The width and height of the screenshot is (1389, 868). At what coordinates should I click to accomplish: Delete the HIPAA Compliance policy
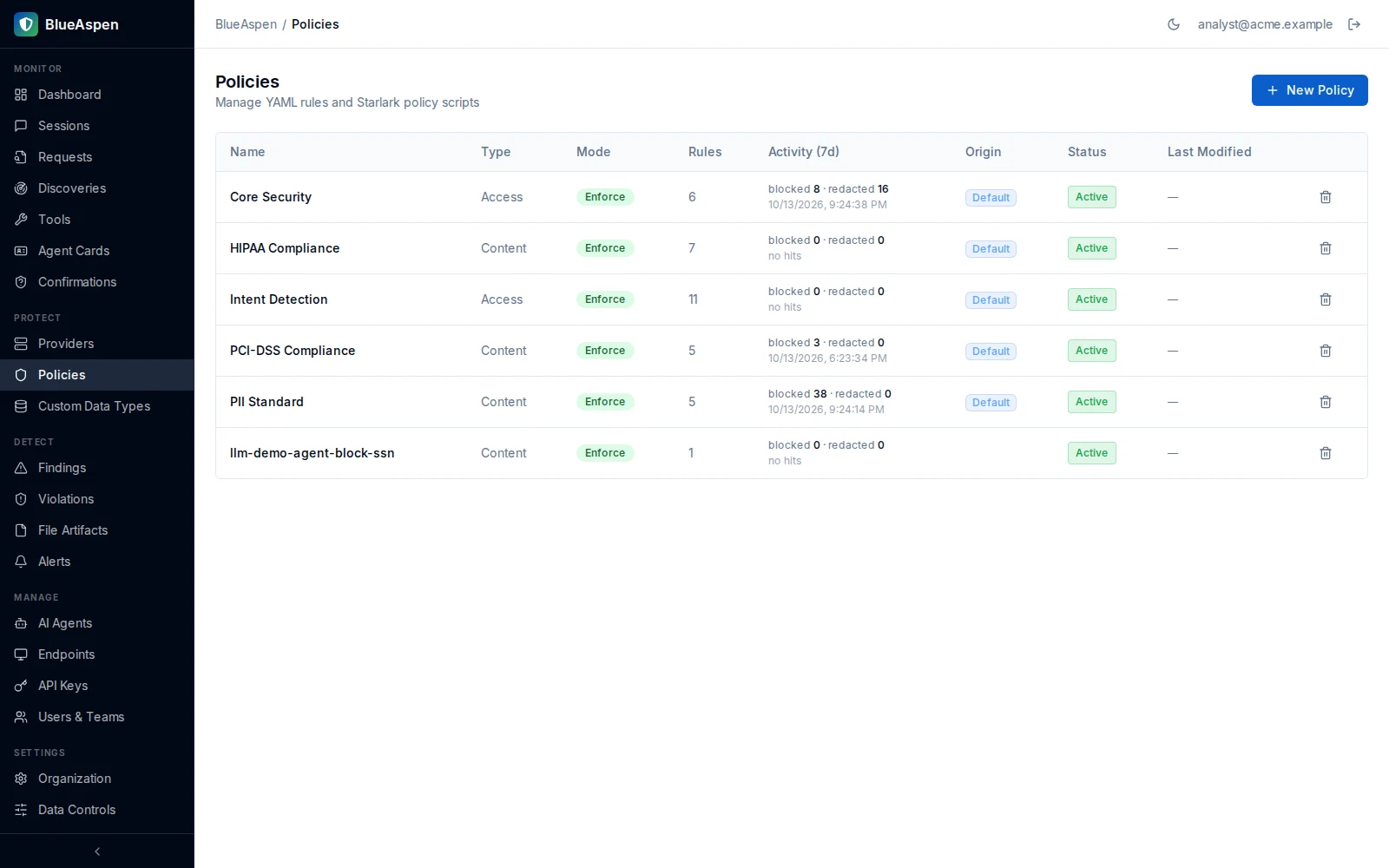click(1326, 248)
